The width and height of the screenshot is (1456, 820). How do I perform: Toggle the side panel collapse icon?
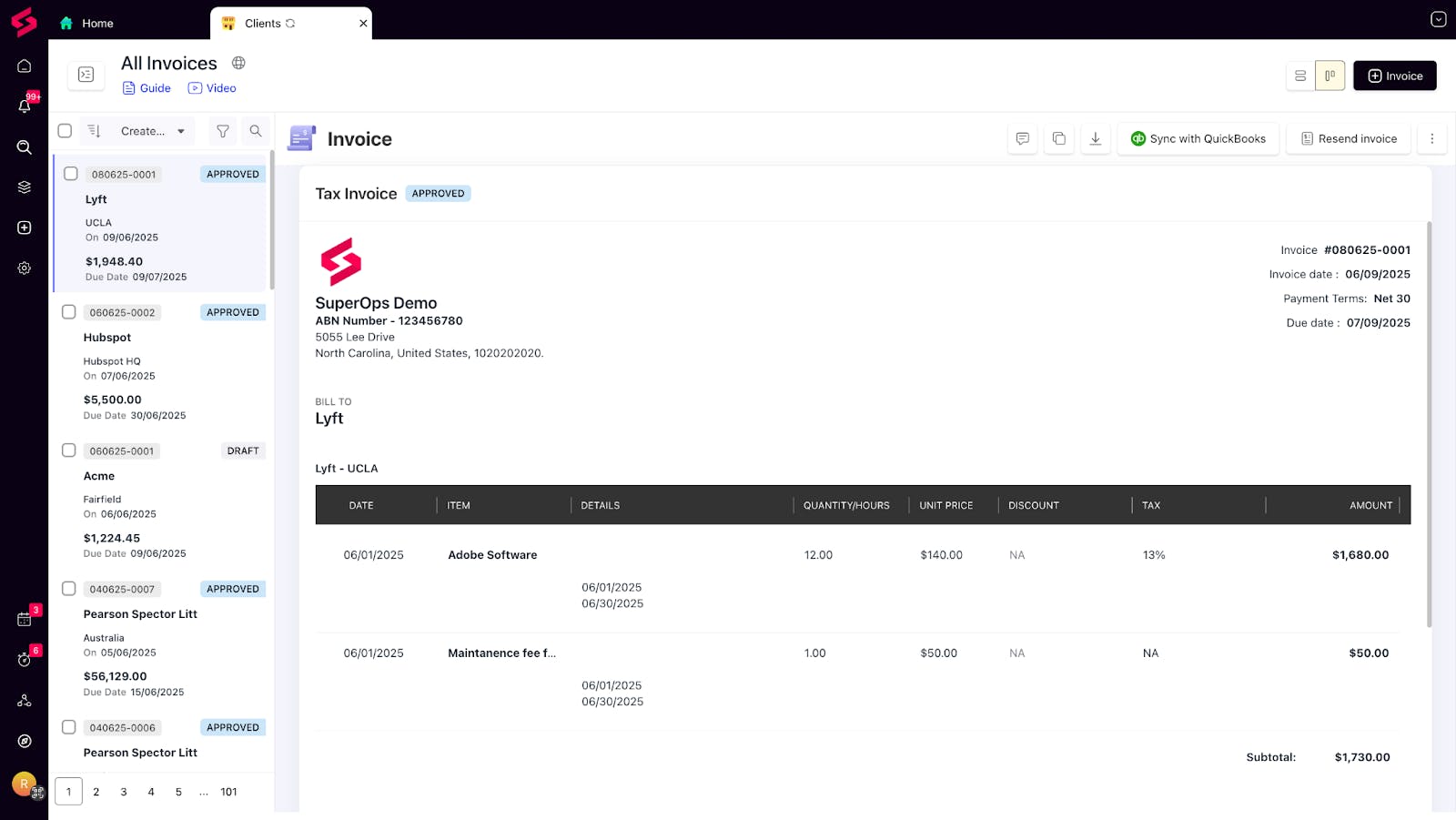[86, 75]
